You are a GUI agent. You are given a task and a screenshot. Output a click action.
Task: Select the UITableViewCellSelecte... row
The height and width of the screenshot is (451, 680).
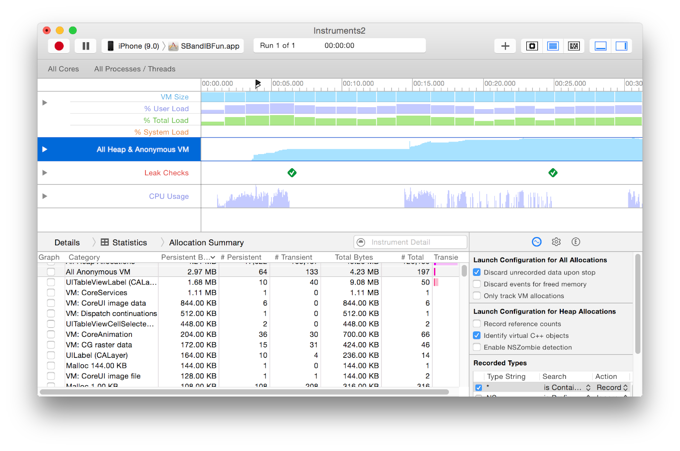[249, 324]
